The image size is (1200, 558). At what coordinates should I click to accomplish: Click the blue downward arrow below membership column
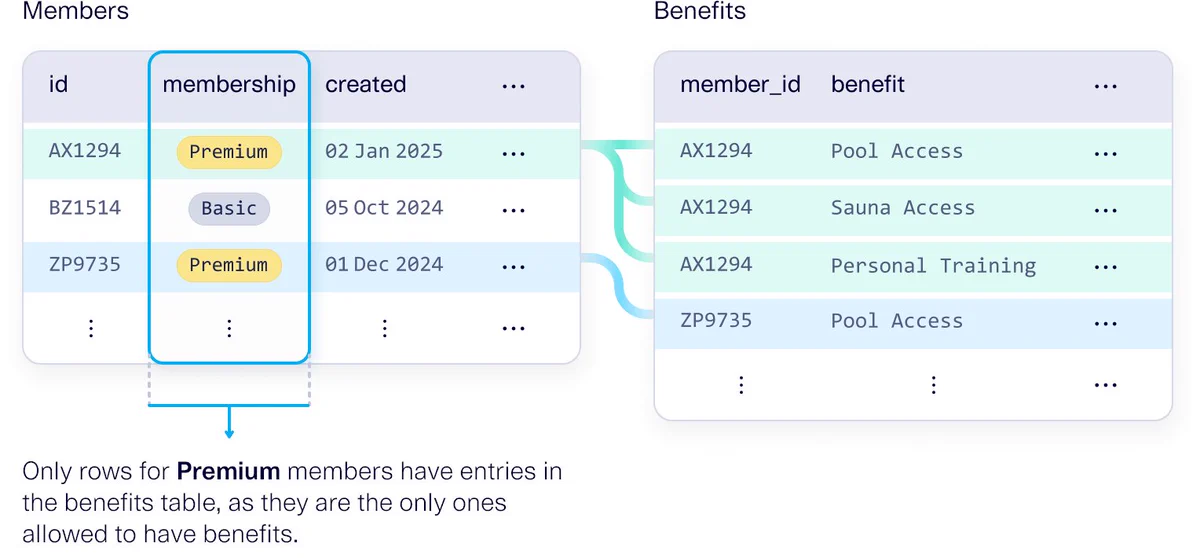(229, 423)
